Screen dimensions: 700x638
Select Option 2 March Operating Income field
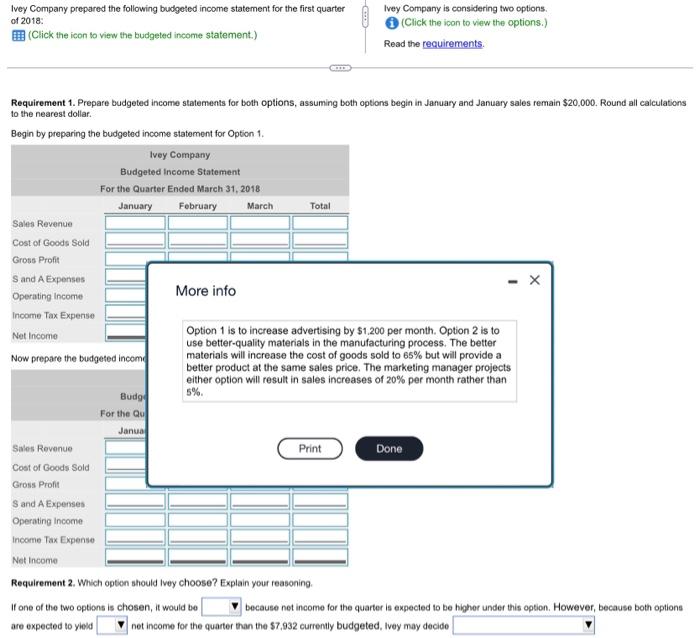coord(260,520)
